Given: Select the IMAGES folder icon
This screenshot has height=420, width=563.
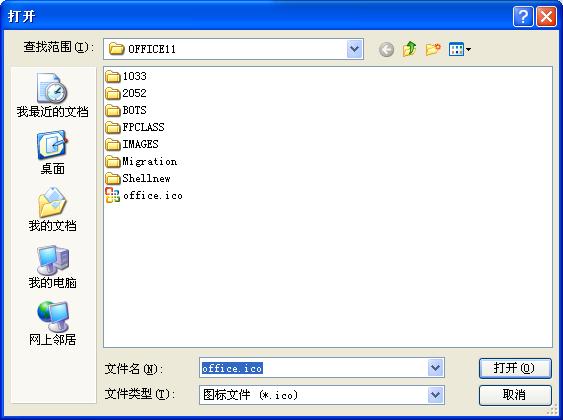Looking at the screenshot, I should coord(113,145).
